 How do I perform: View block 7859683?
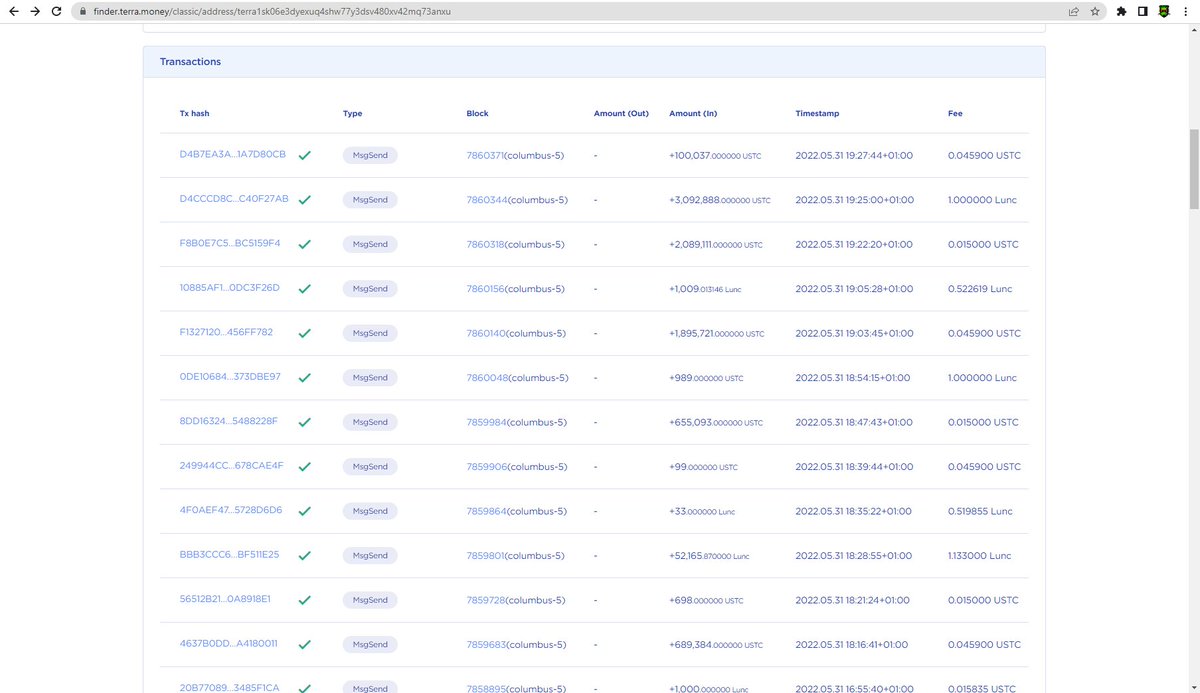(485, 644)
